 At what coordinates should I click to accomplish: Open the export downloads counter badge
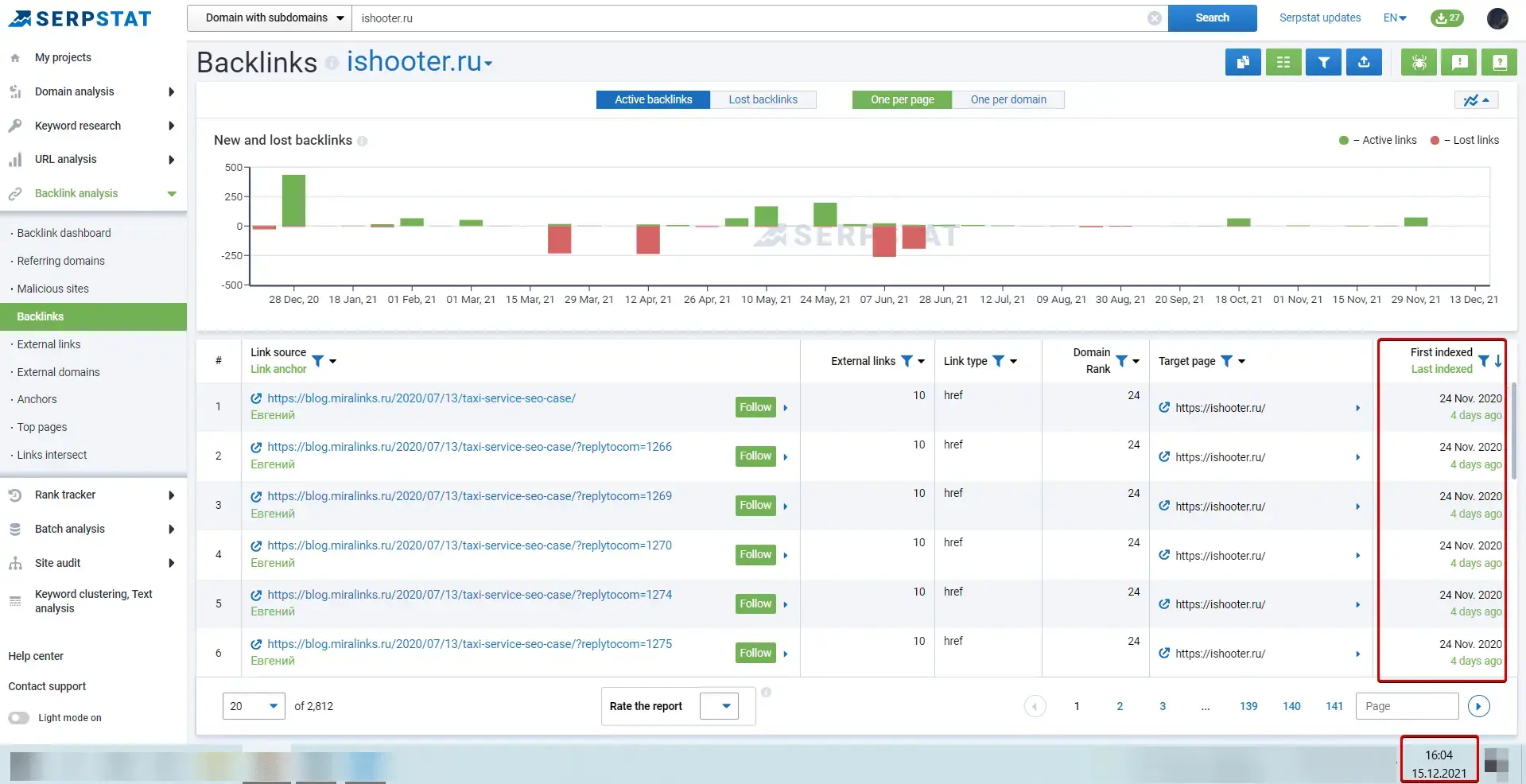tap(1447, 17)
